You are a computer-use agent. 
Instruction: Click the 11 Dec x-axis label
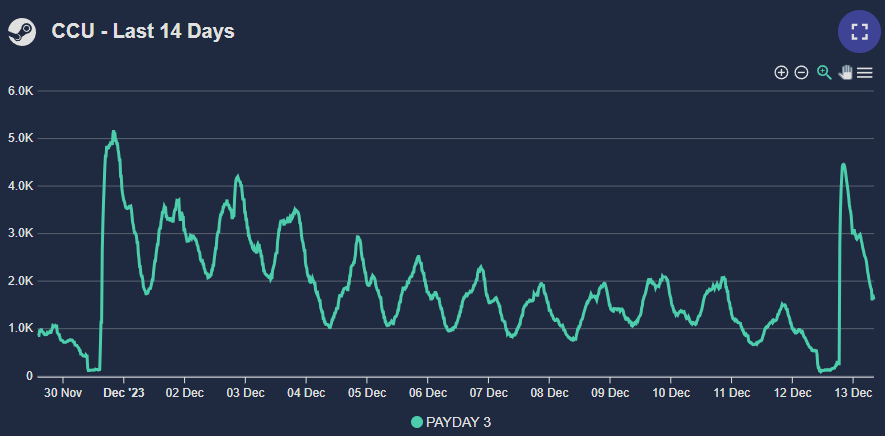click(731, 393)
